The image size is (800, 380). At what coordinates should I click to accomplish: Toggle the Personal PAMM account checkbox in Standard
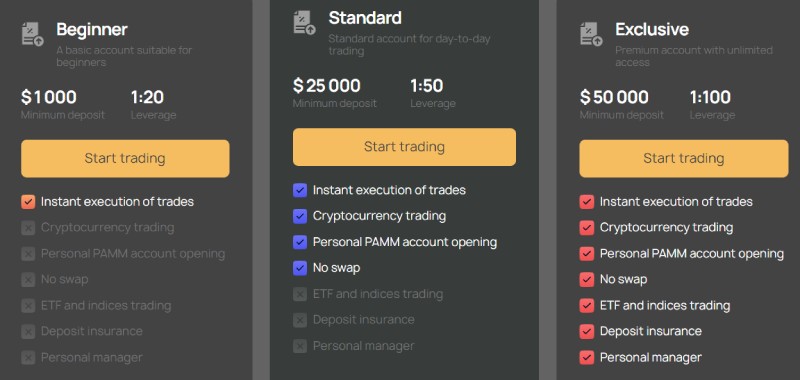pyautogui.click(x=300, y=242)
